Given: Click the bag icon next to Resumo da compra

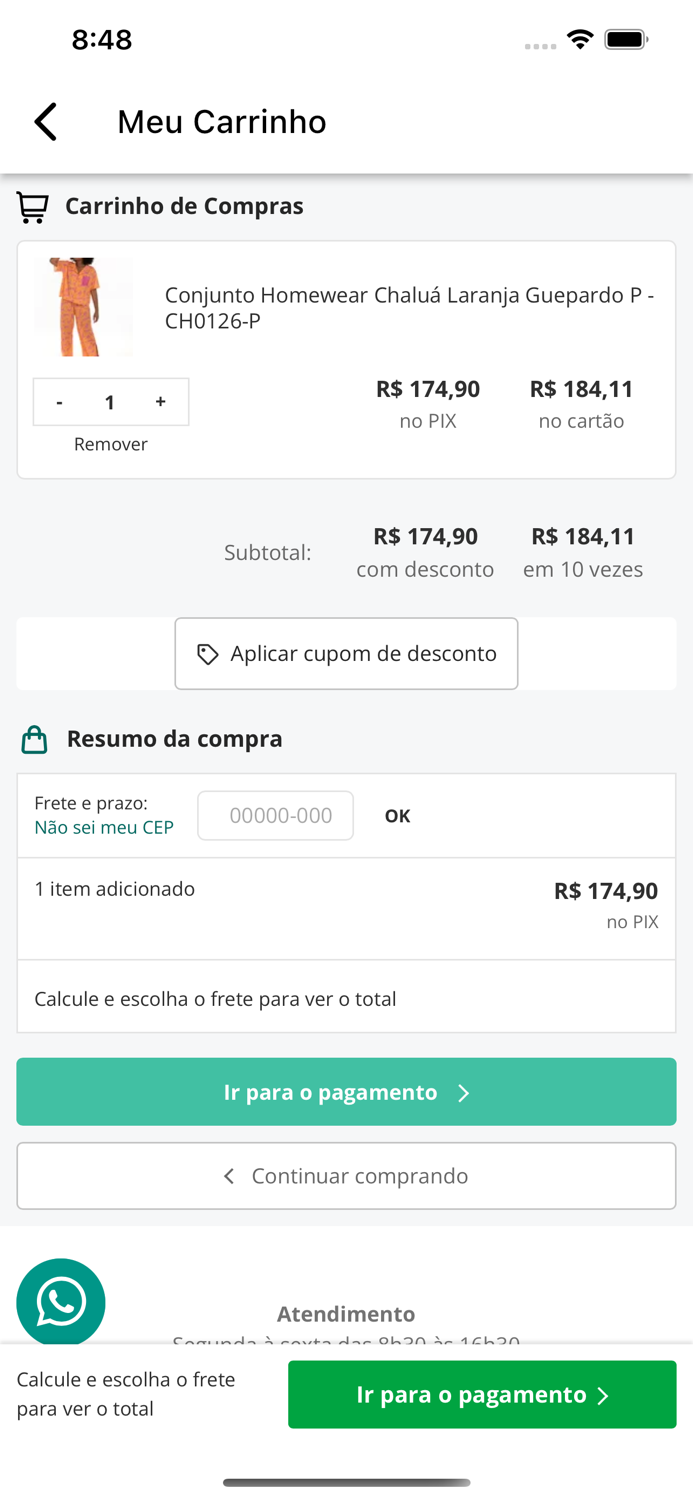Looking at the screenshot, I should click(34, 739).
